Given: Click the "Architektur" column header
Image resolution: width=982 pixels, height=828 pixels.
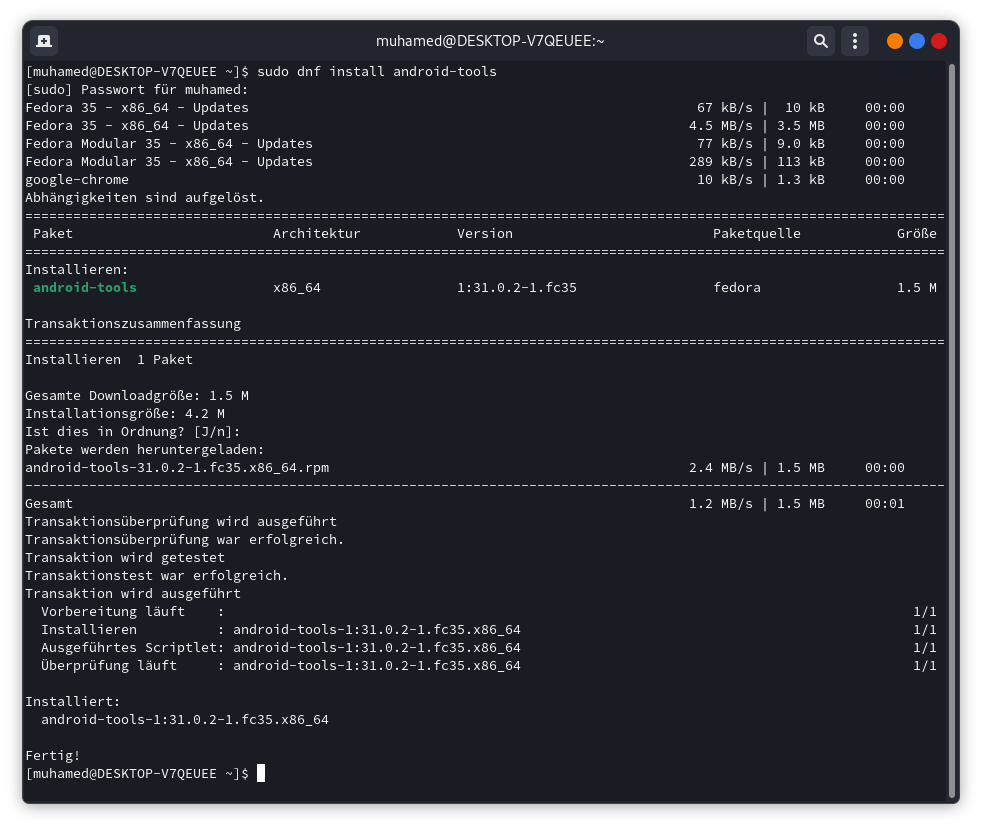Looking at the screenshot, I should (x=317, y=234).
